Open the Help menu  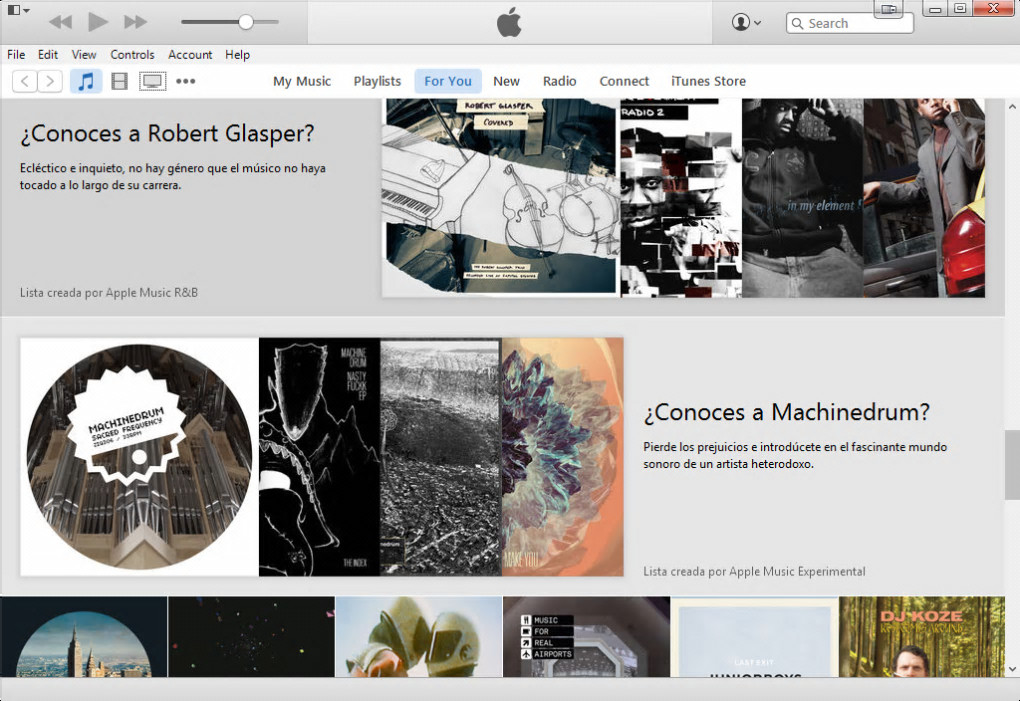[237, 55]
